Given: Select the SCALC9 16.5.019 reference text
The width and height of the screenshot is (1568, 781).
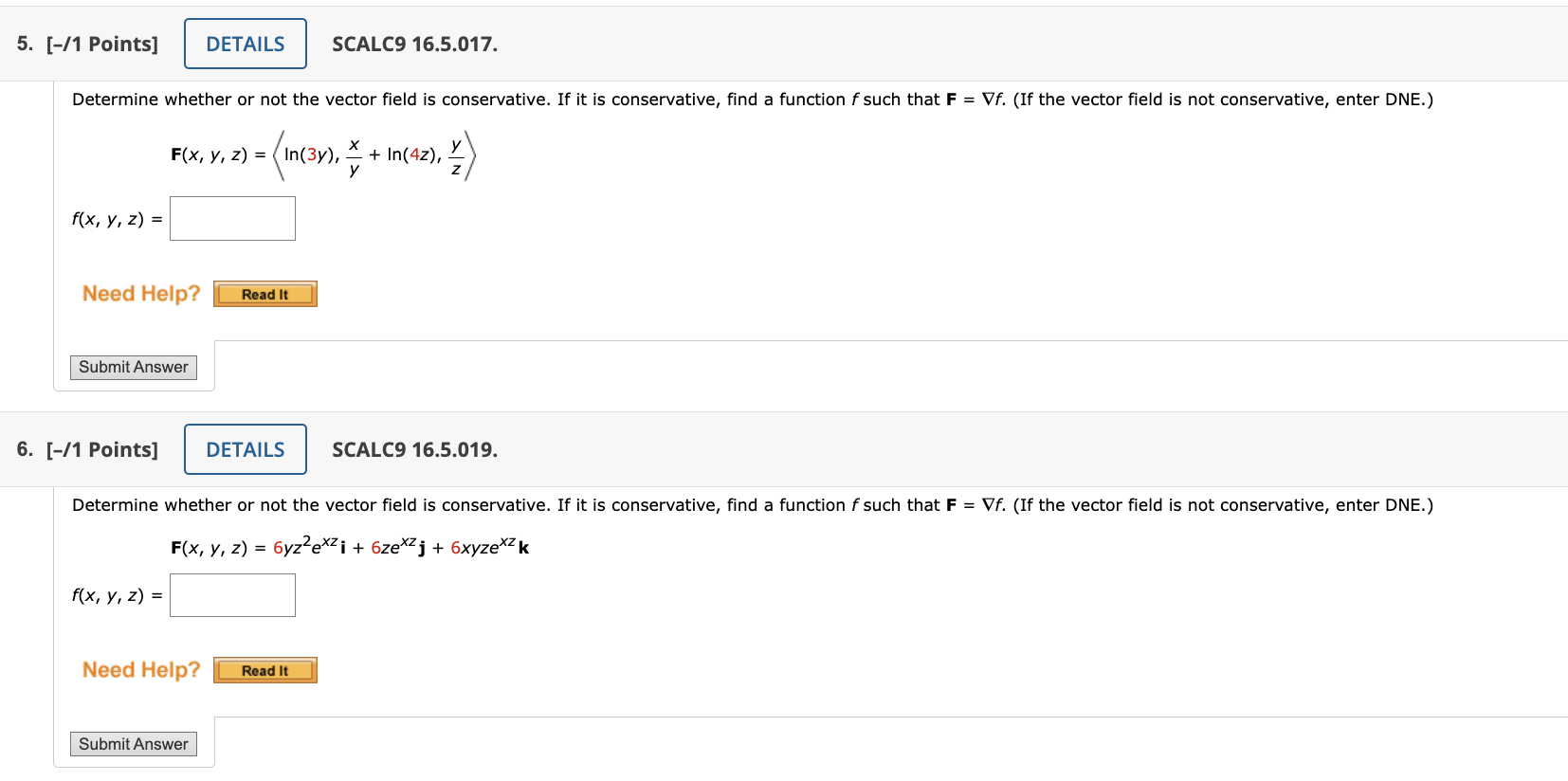Looking at the screenshot, I should click(414, 450).
